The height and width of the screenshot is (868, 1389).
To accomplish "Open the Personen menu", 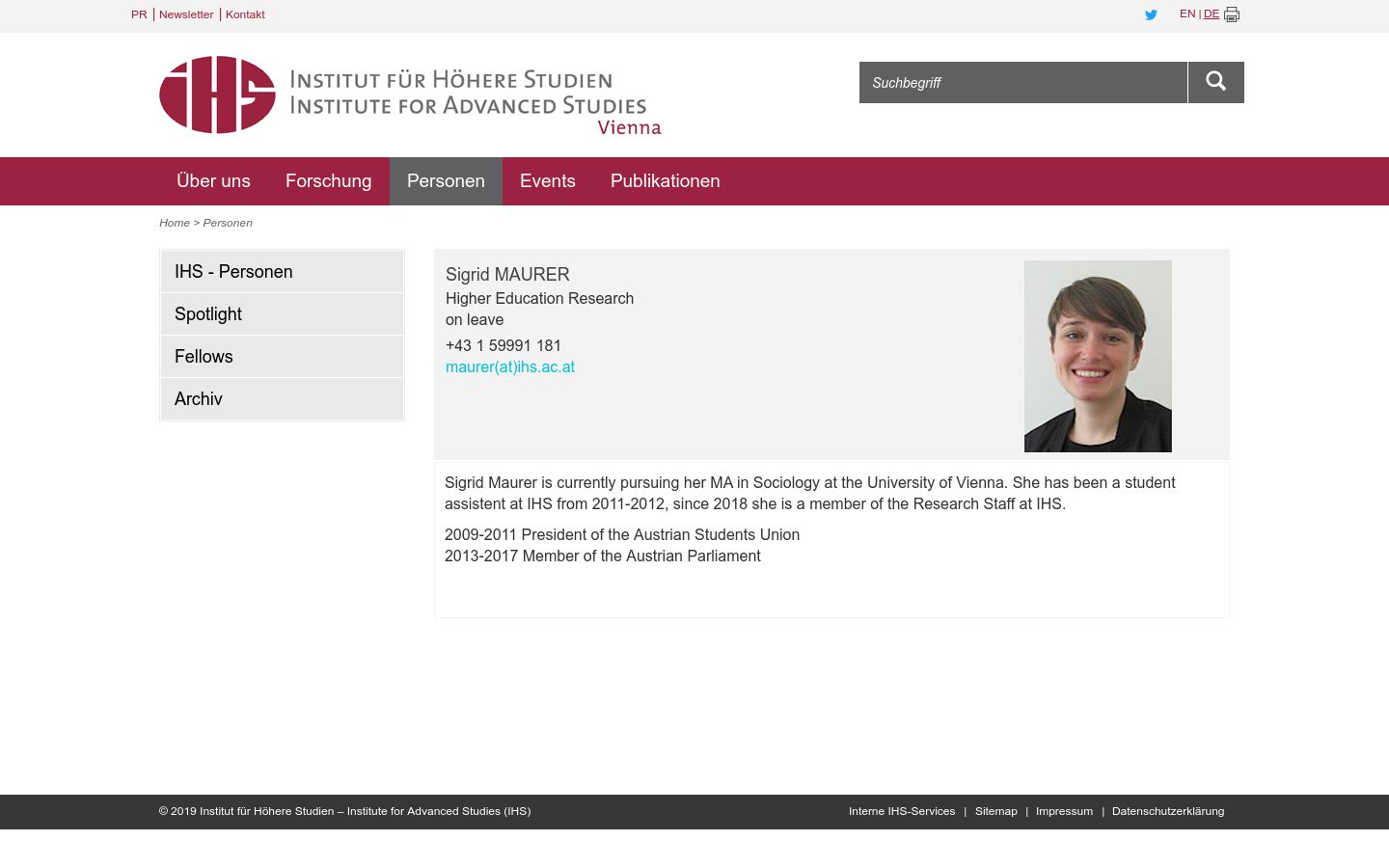I will (x=446, y=181).
